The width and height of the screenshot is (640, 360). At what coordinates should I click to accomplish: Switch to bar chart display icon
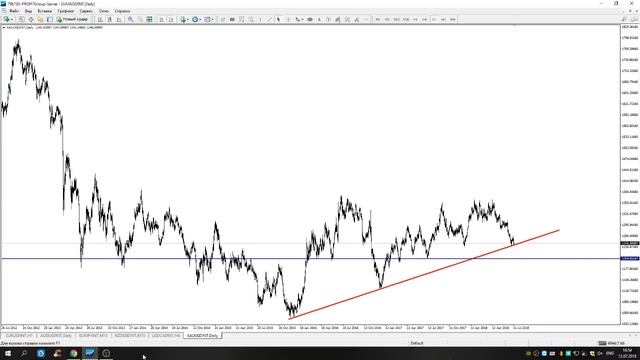pyautogui.click(x=100, y=19)
